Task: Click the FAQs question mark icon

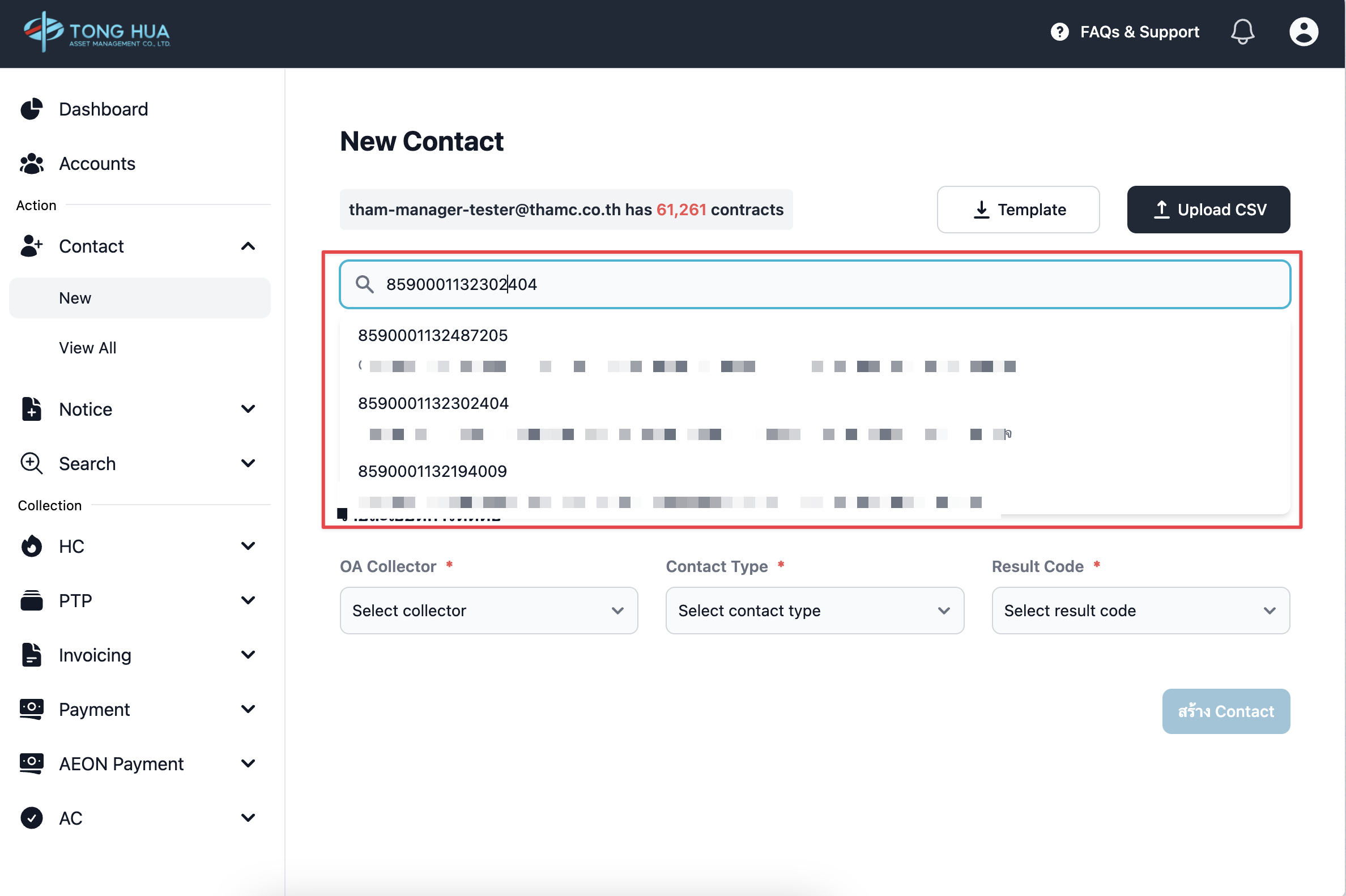Action: click(1059, 31)
